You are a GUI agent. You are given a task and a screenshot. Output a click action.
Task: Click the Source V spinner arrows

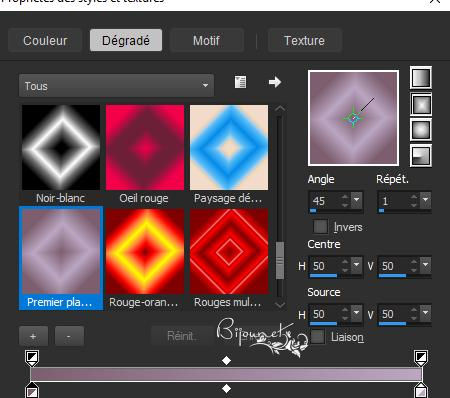click(414, 314)
